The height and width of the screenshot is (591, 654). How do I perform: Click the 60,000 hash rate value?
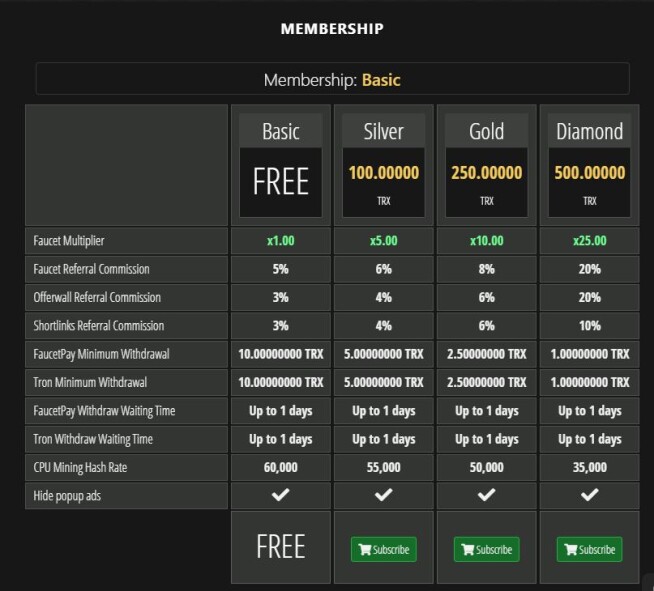coord(281,467)
